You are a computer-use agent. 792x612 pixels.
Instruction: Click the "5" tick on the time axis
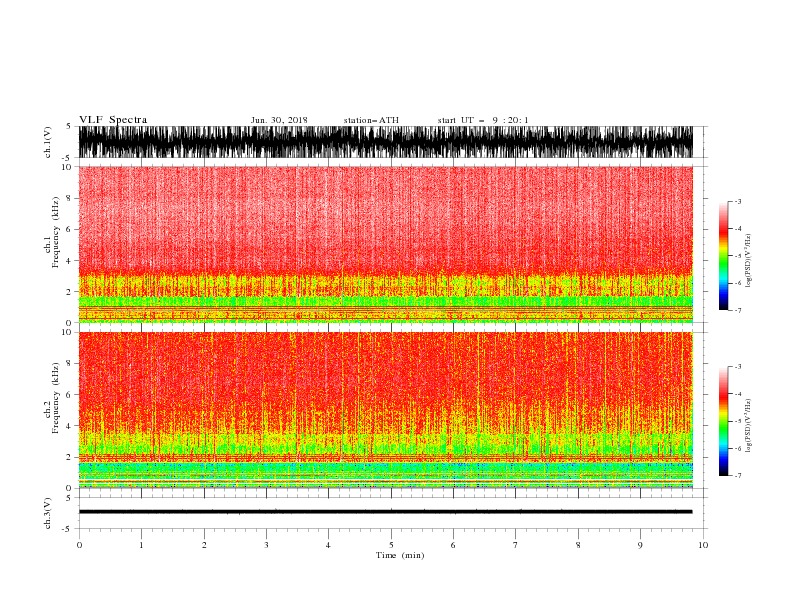coord(391,545)
